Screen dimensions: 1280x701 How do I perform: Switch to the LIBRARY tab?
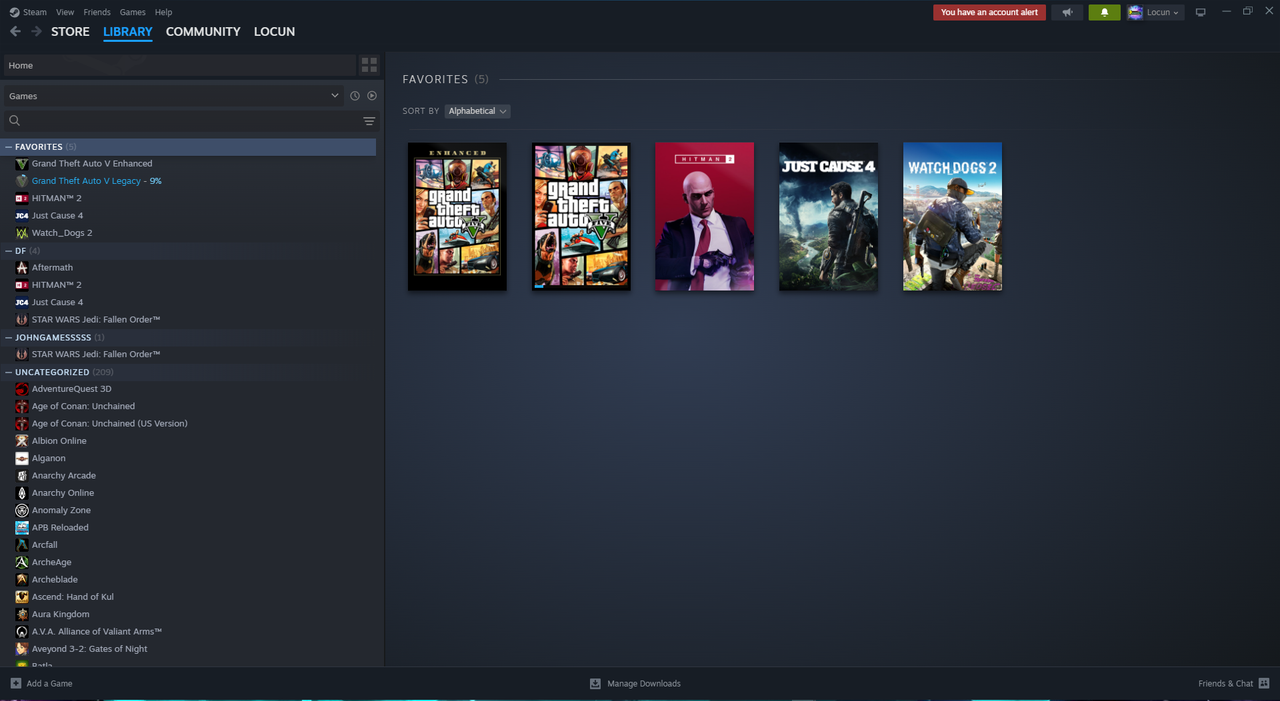pyautogui.click(x=128, y=32)
